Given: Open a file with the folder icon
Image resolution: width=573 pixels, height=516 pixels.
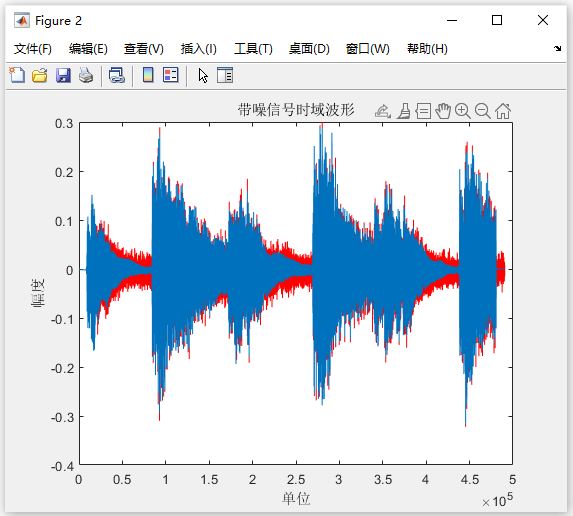Looking at the screenshot, I should (x=40, y=75).
